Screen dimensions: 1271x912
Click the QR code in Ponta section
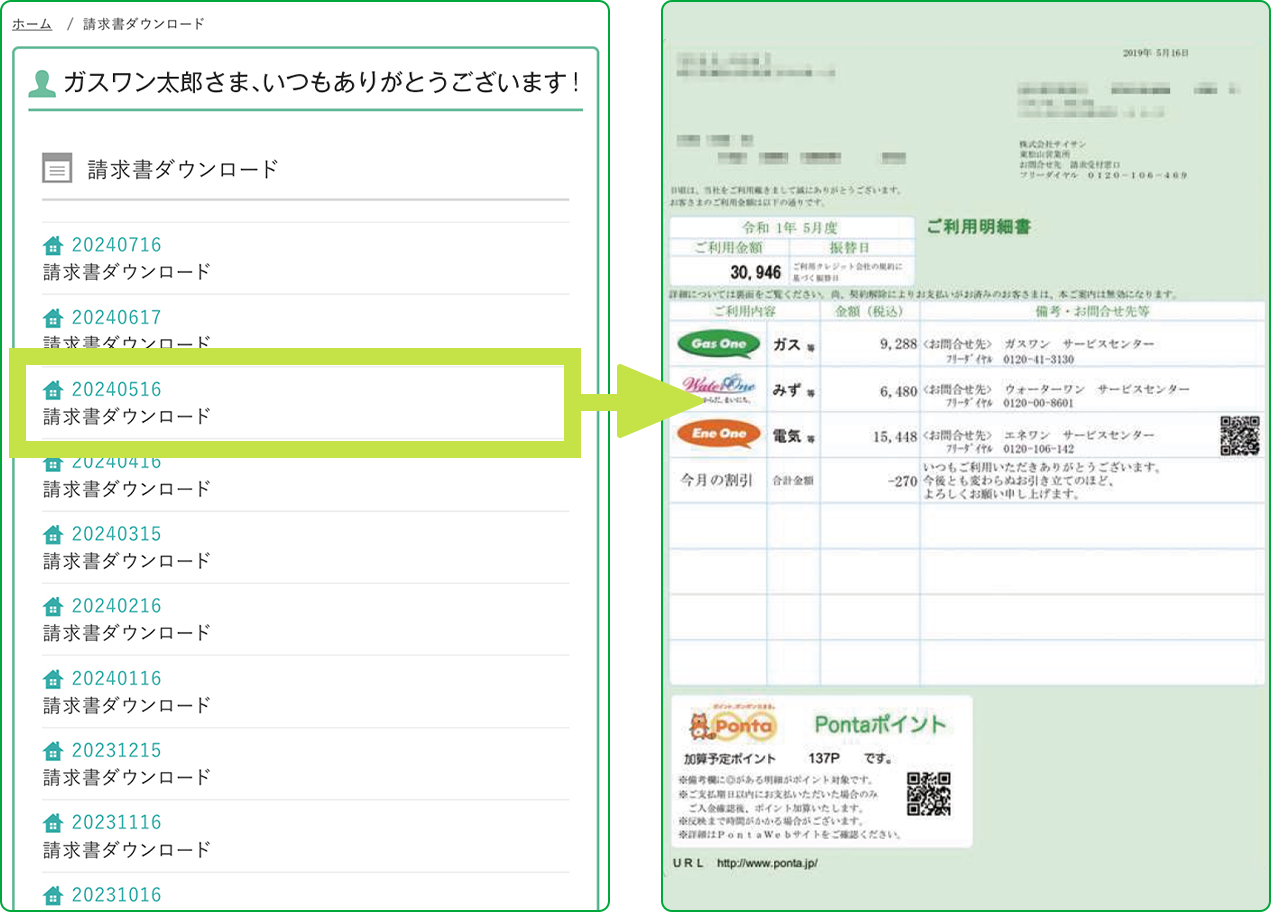tap(928, 793)
